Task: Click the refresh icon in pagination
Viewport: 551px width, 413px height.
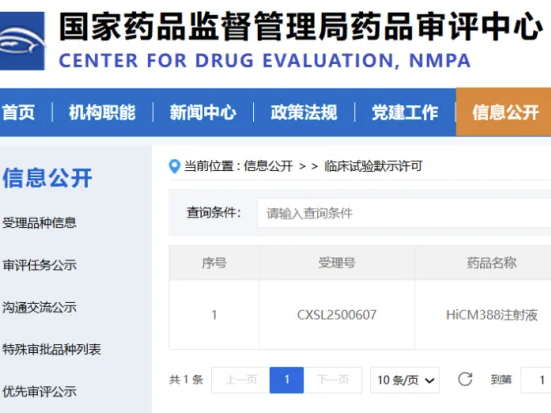Action: tap(465, 380)
